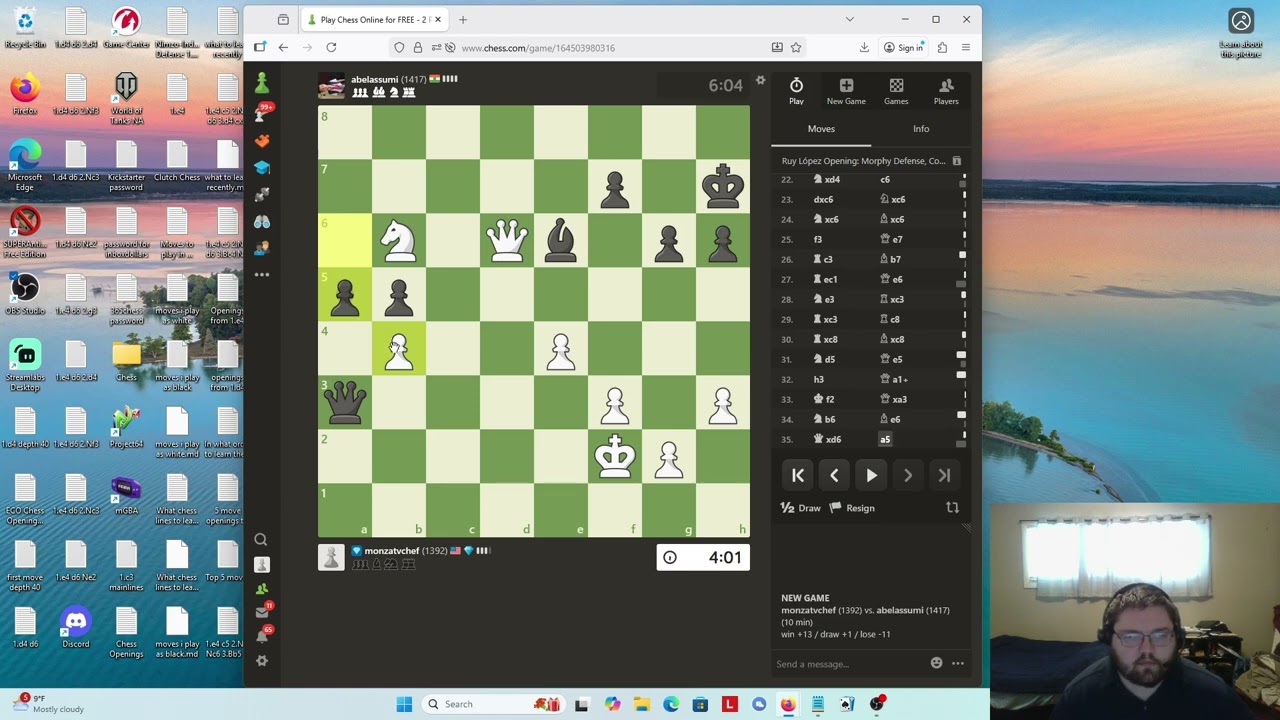Open abelassumi's profile name

coord(374,79)
